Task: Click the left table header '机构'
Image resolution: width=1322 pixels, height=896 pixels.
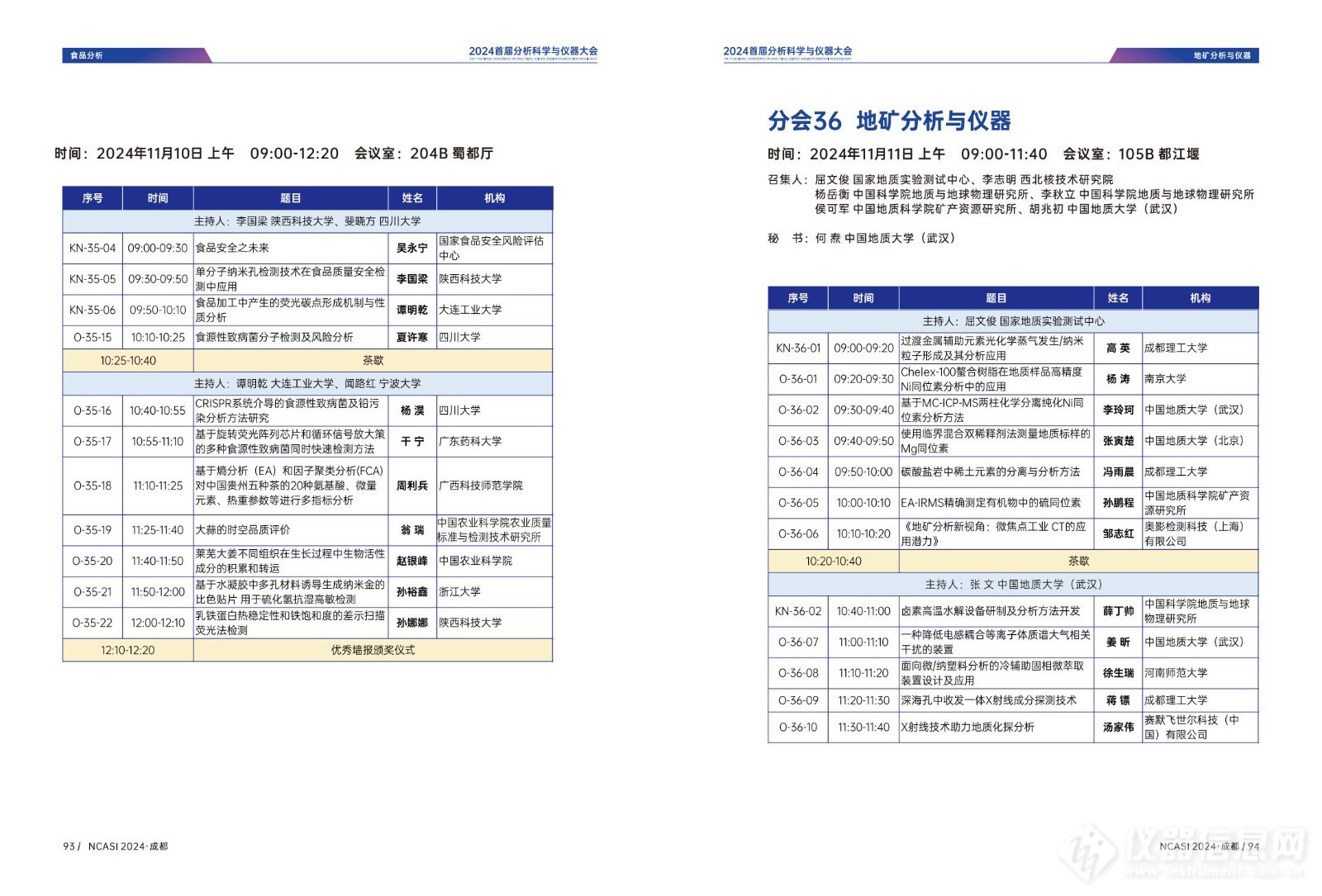Action: point(494,198)
